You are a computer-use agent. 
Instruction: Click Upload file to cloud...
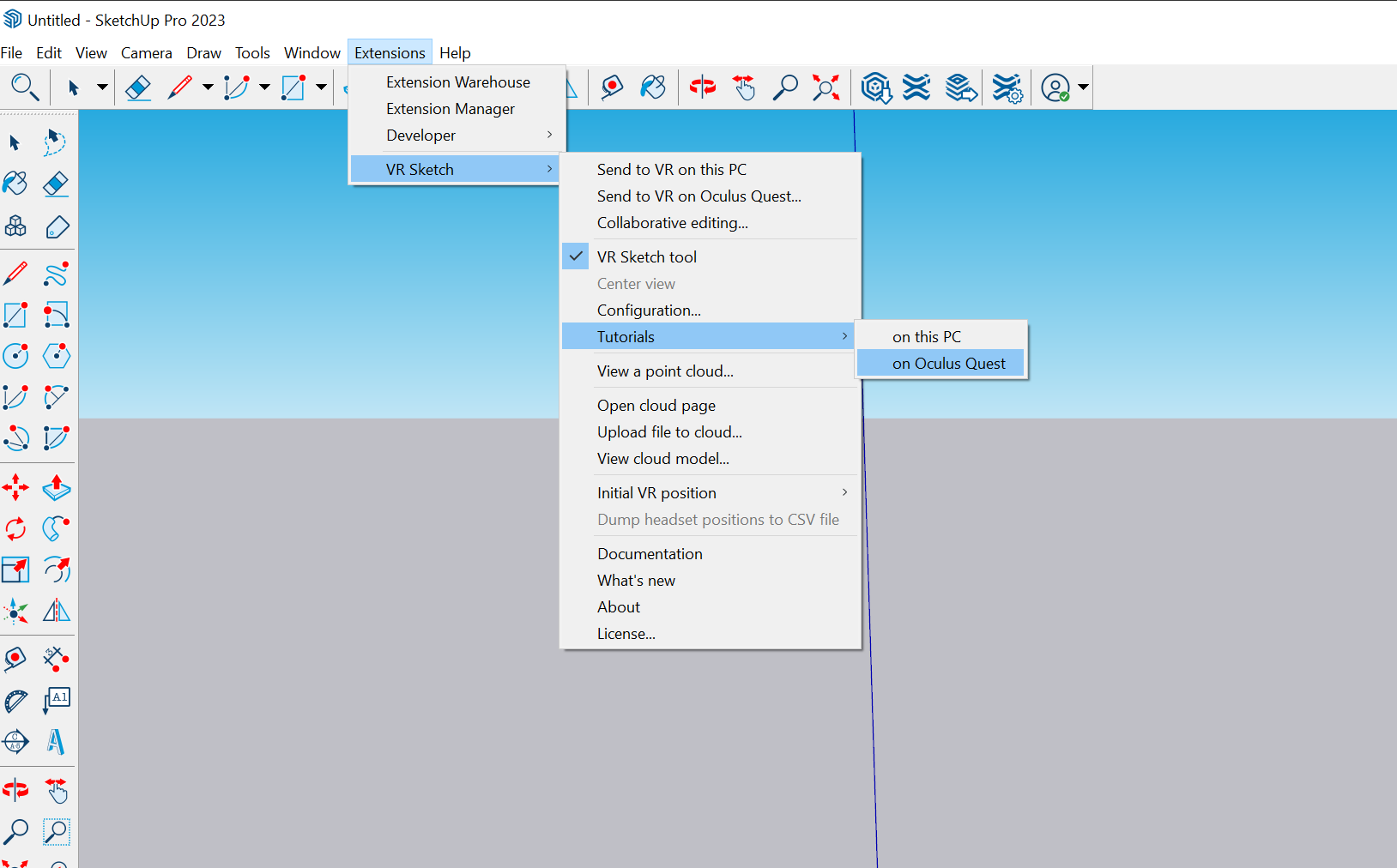[x=711, y=432]
